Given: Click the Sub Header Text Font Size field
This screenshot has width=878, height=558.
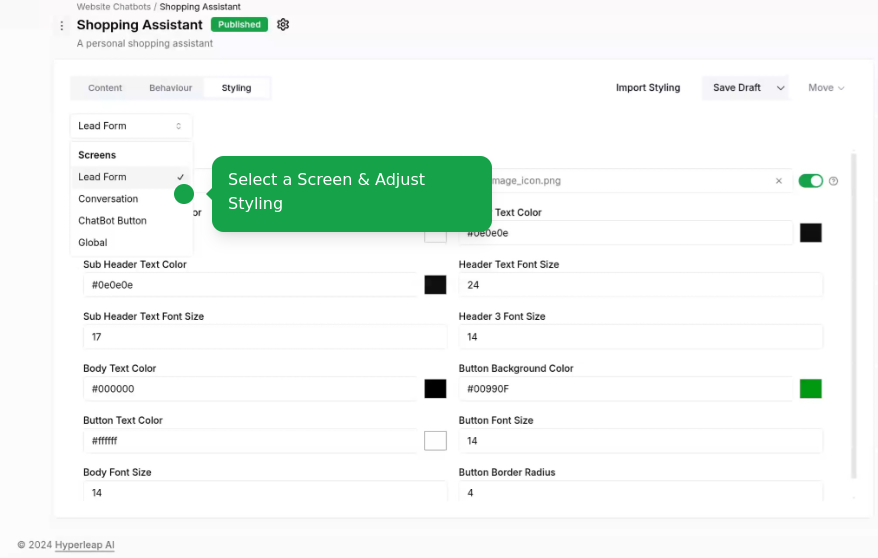Looking at the screenshot, I should [x=265, y=337].
